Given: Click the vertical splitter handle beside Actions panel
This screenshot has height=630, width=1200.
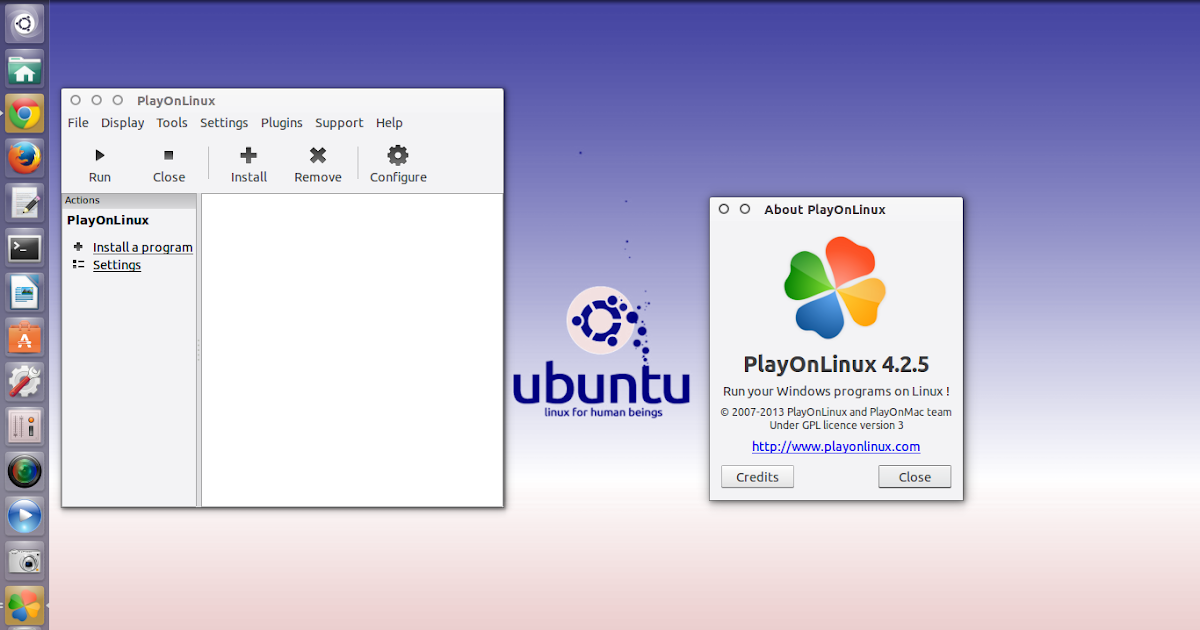Looking at the screenshot, I should coord(198,350).
